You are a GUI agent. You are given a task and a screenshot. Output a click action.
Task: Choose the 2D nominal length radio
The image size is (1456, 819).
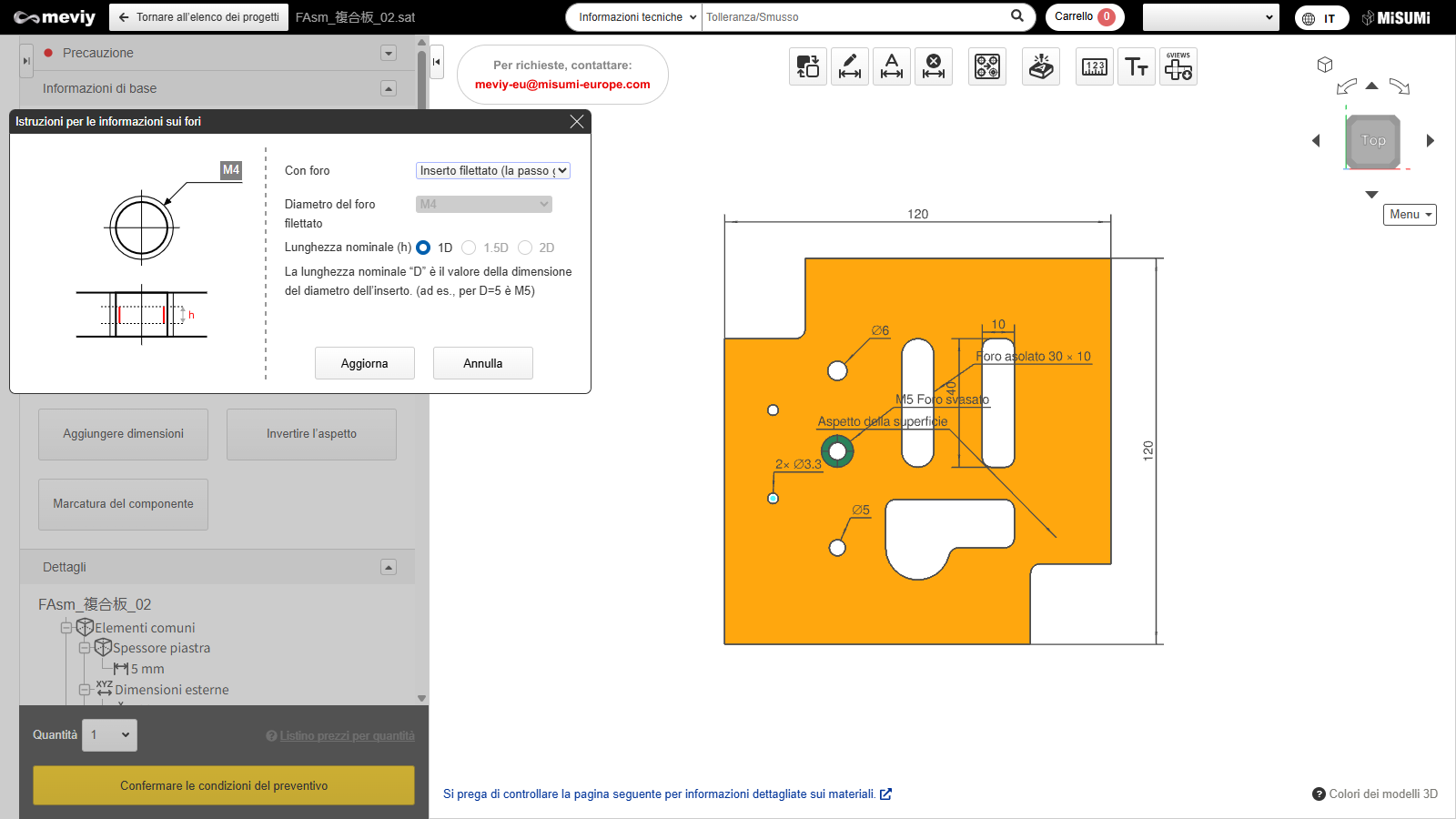pyautogui.click(x=525, y=248)
